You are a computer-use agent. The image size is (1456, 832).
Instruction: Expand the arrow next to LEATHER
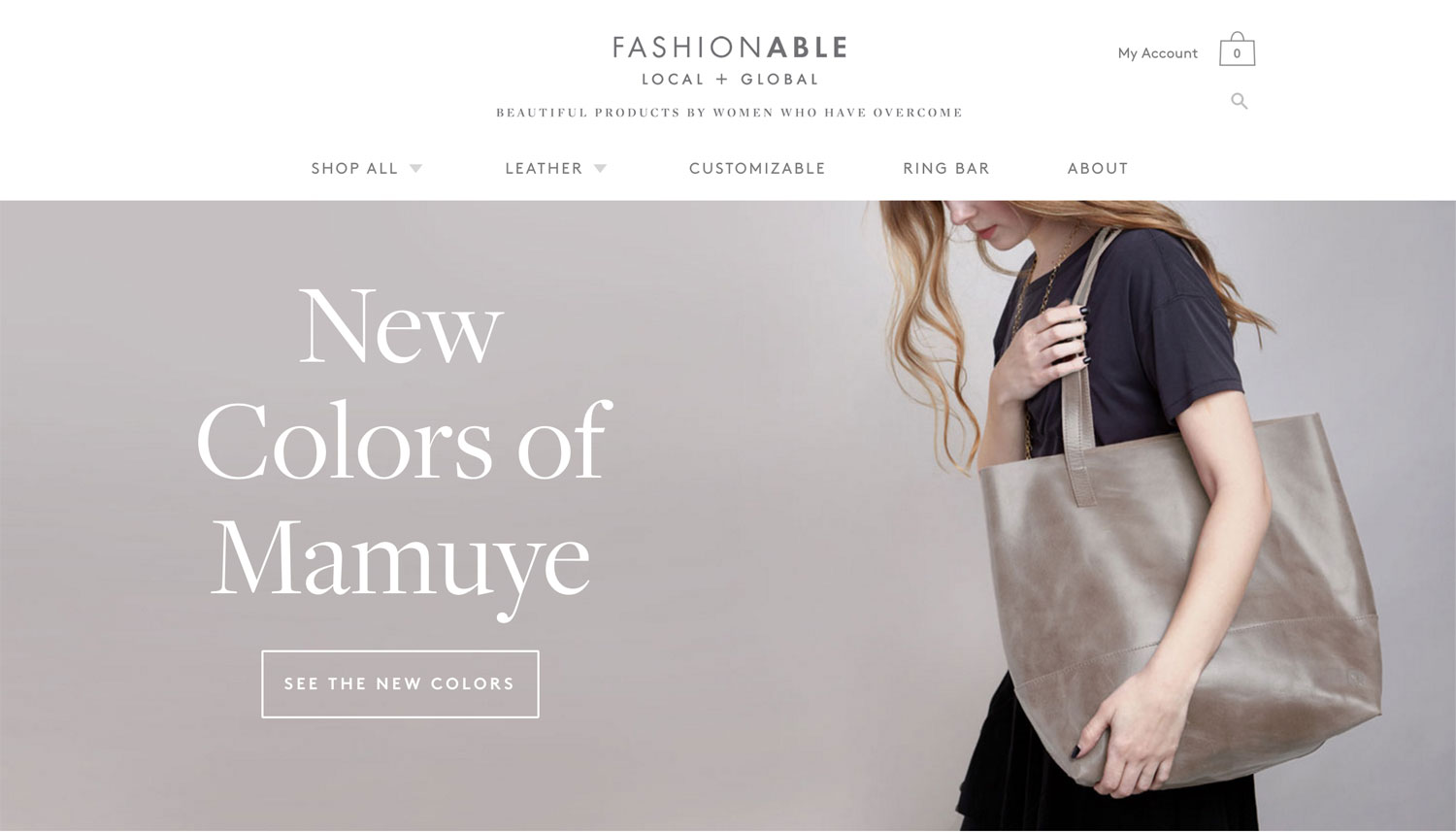600,169
